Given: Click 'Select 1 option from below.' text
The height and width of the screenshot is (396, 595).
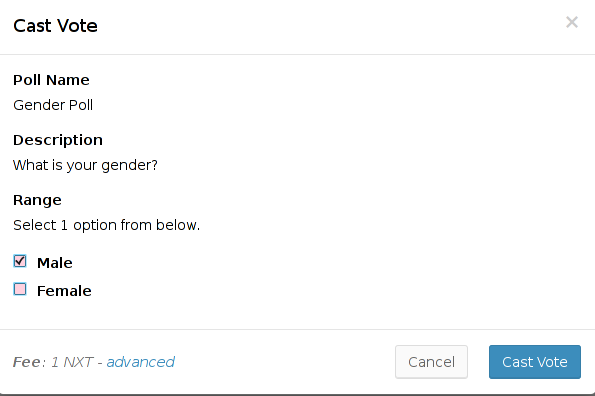Looking at the screenshot, I should click(x=107, y=225).
